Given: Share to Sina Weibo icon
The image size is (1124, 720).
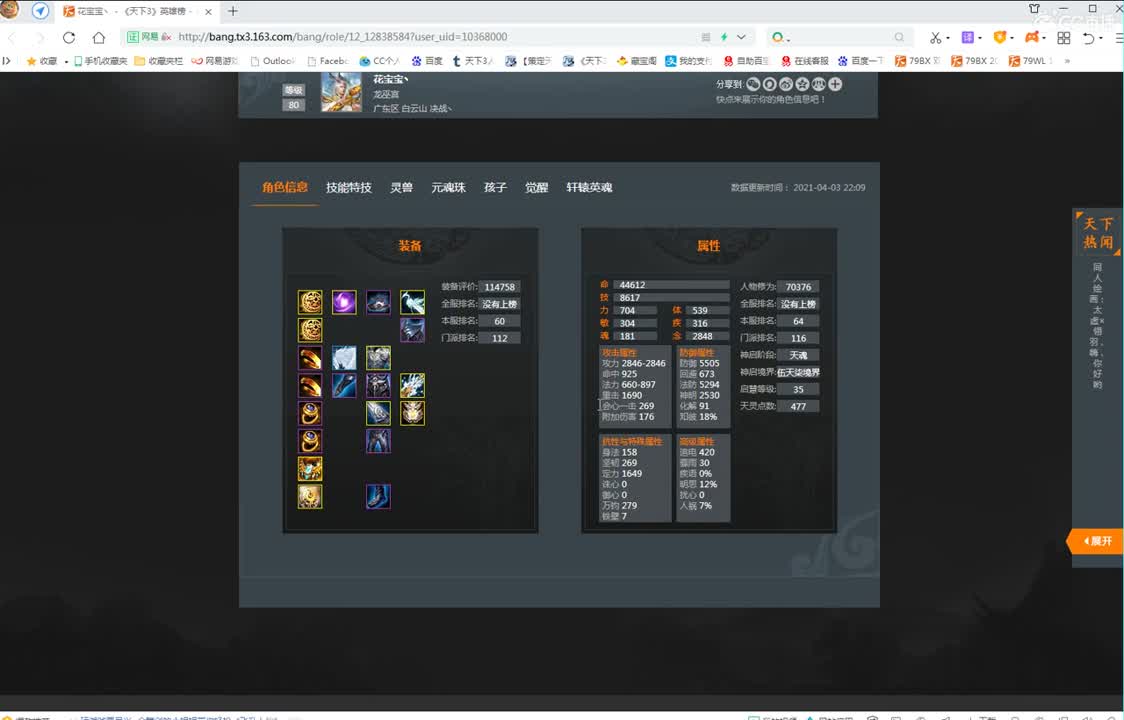Looking at the screenshot, I should [x=786, y=84].
